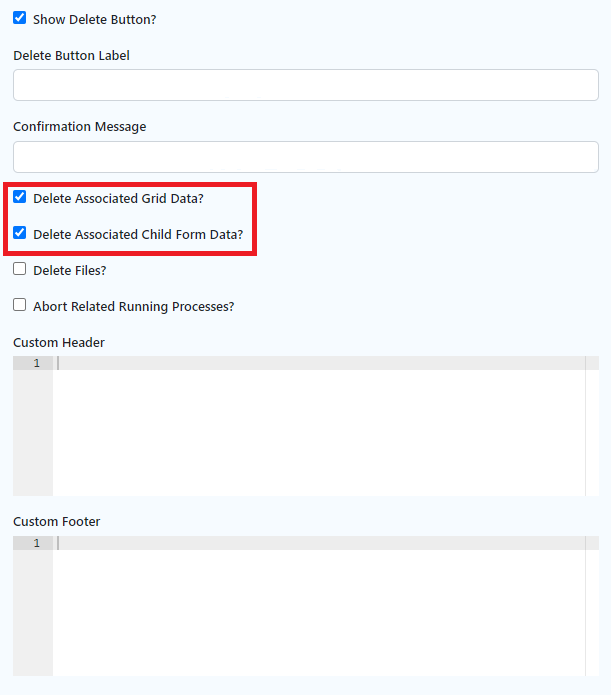Enable Abort Related Running Processes checkbox
The image size is (611, 695).
pyautogui.click(x=20, y=305)
